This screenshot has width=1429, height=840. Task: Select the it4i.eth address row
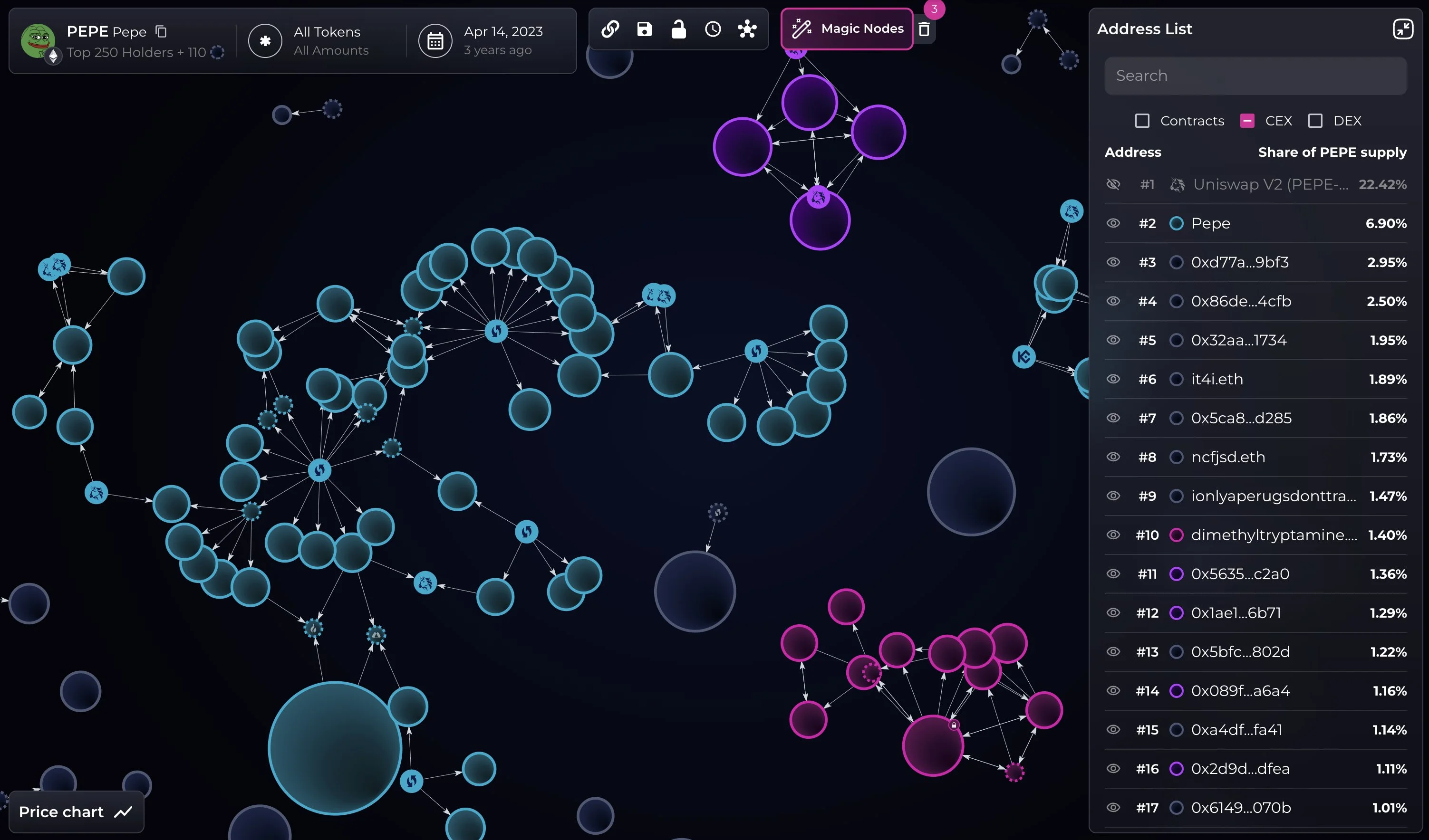tap(1217, 379)
